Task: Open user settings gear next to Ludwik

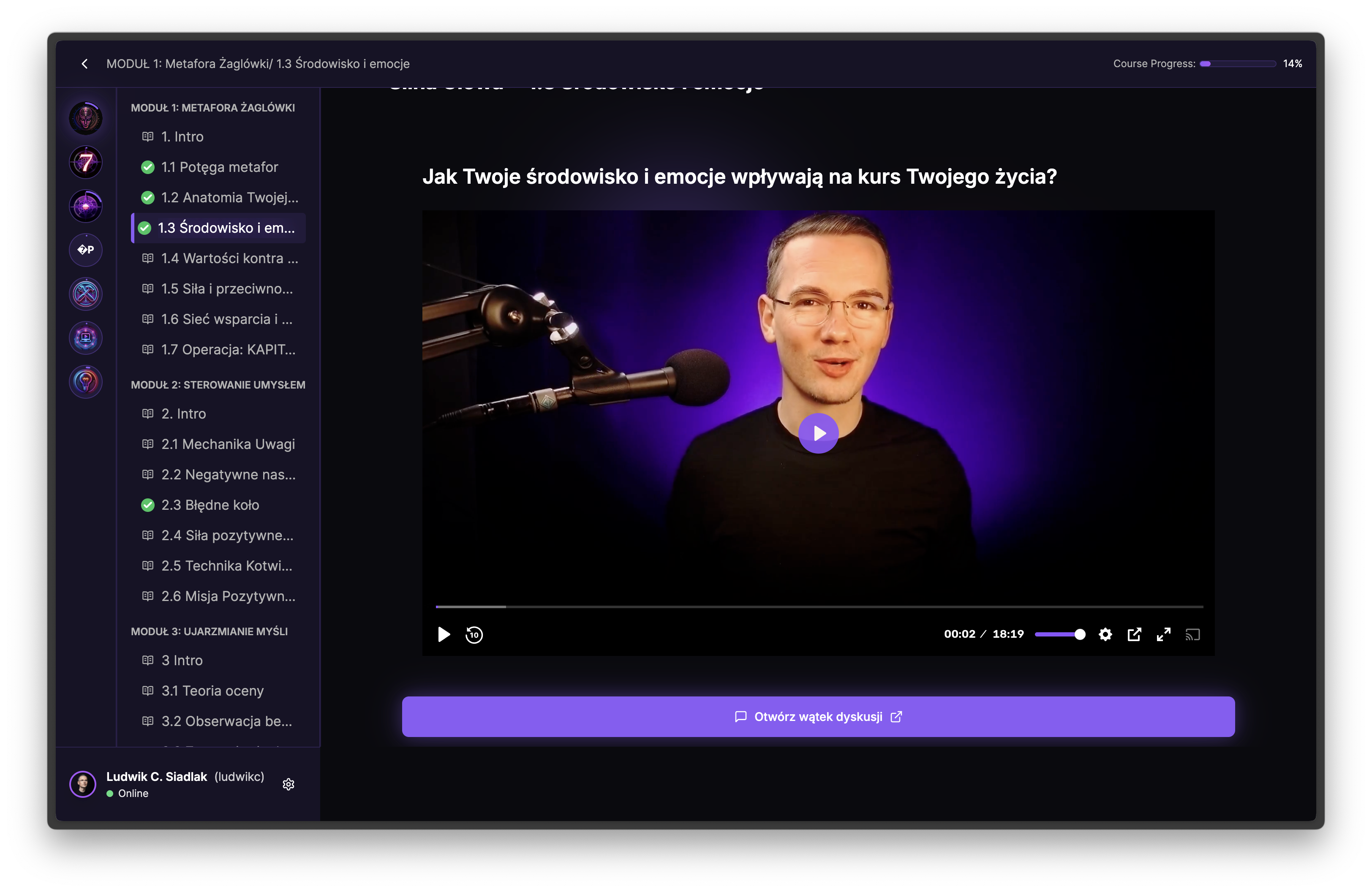Action: click(x=289, y=784)
